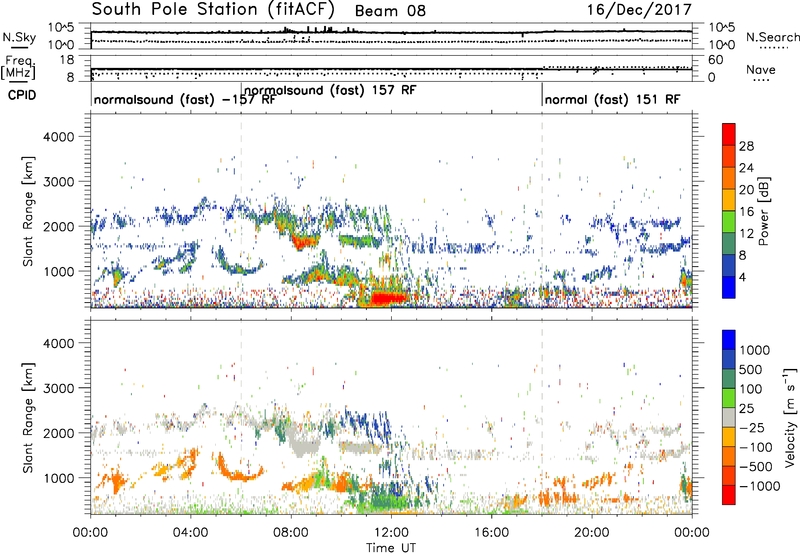Click power colorbar tick value '4'
Image resolution: width=800 pixels, height=554 pixels.
[742, 277]
